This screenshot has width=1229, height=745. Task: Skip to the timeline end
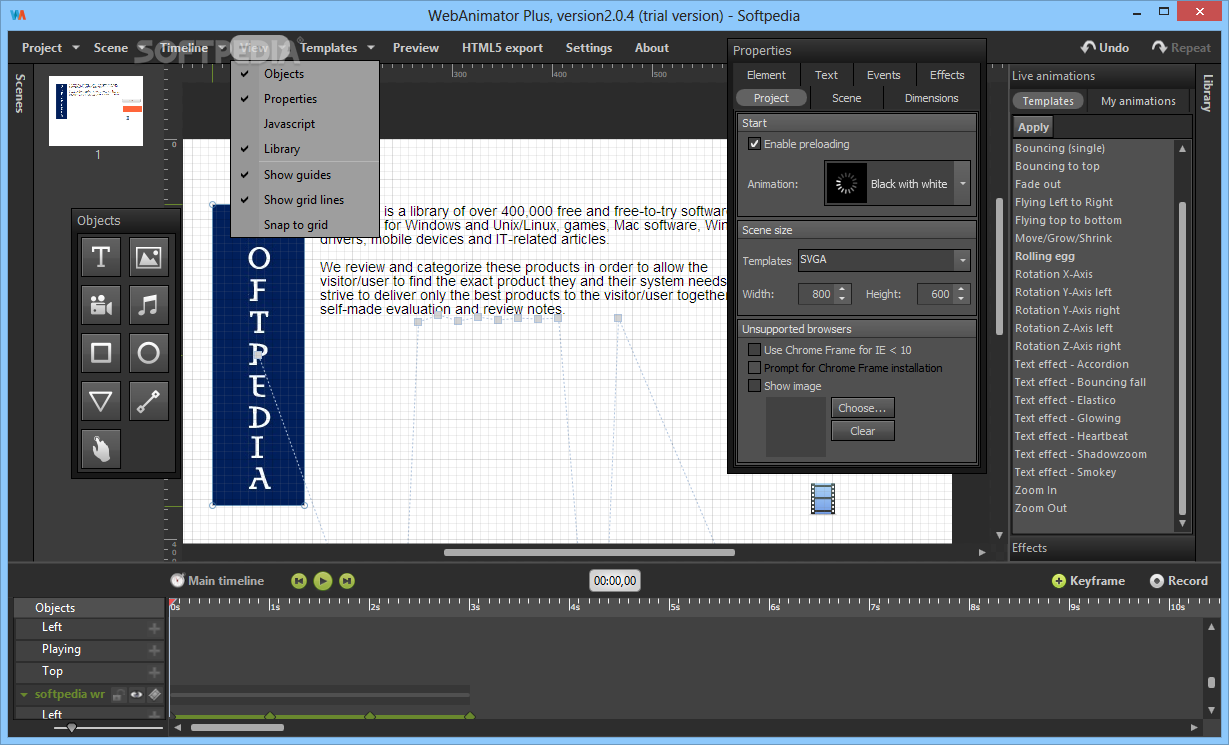[x=347, y=580]
